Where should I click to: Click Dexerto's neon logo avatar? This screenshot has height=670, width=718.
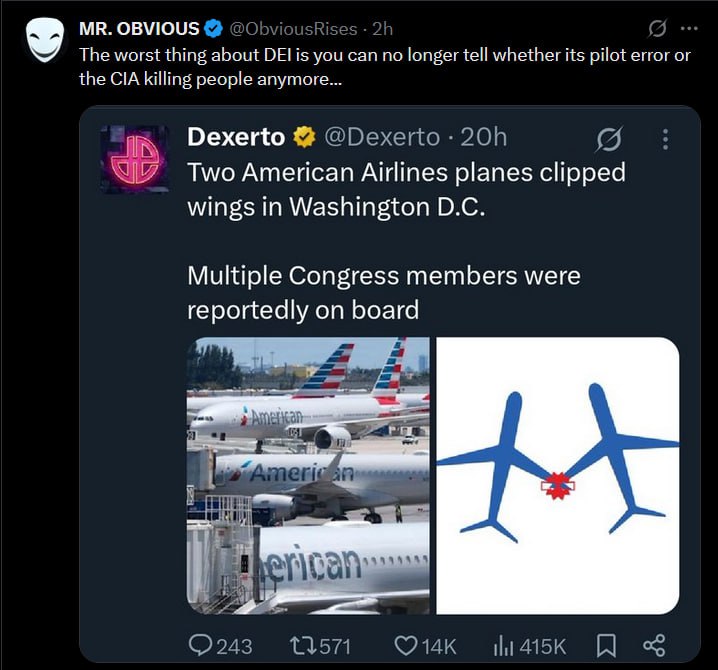click(x=135, y=160)
